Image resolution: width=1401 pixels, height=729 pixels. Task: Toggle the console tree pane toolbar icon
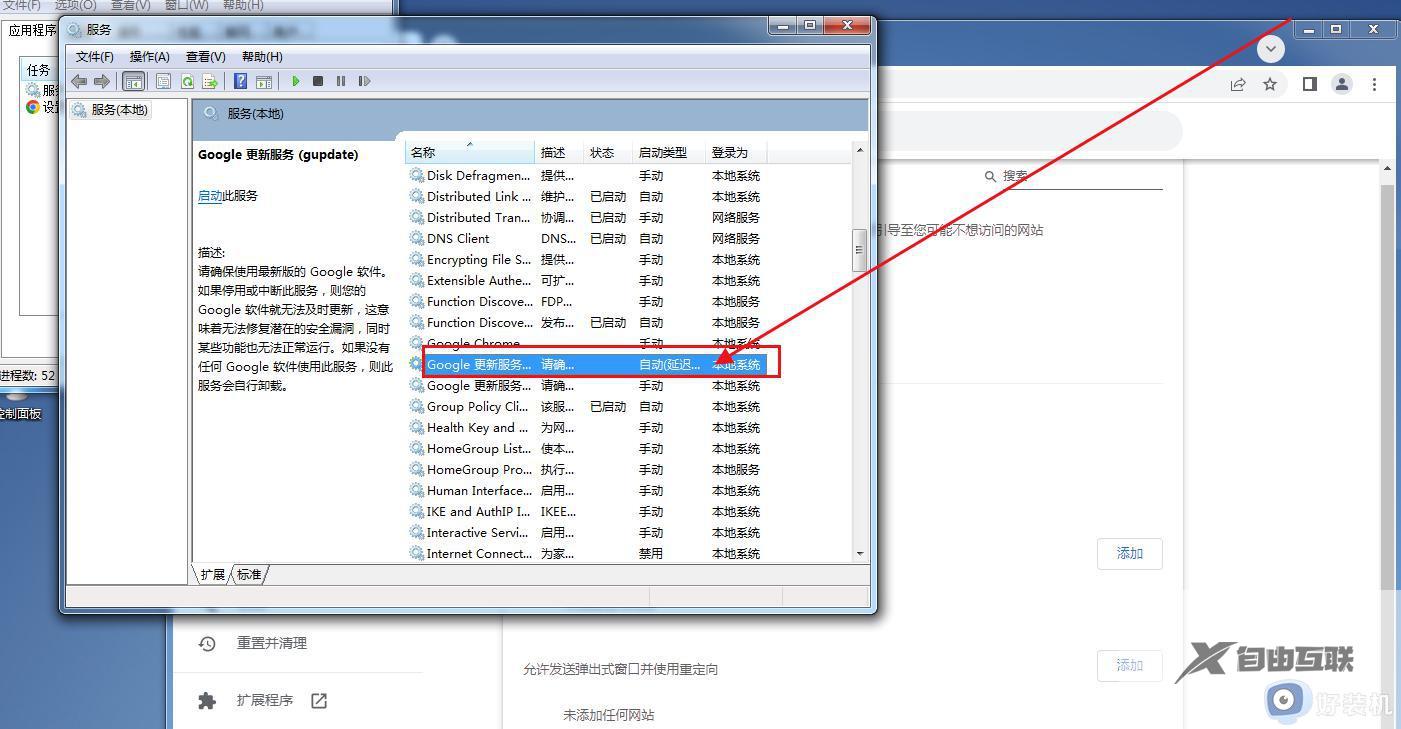coord(133,81)
